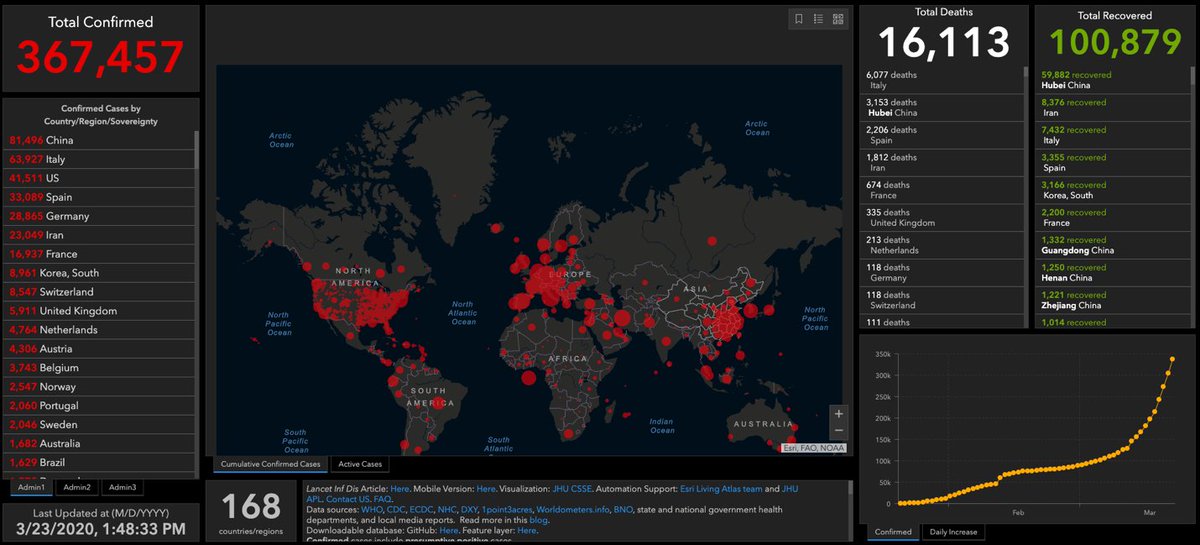The height and width of the screenshot is (545, 1200).
Task: Open the WHO data source link
Action: [x=370, y=509]
